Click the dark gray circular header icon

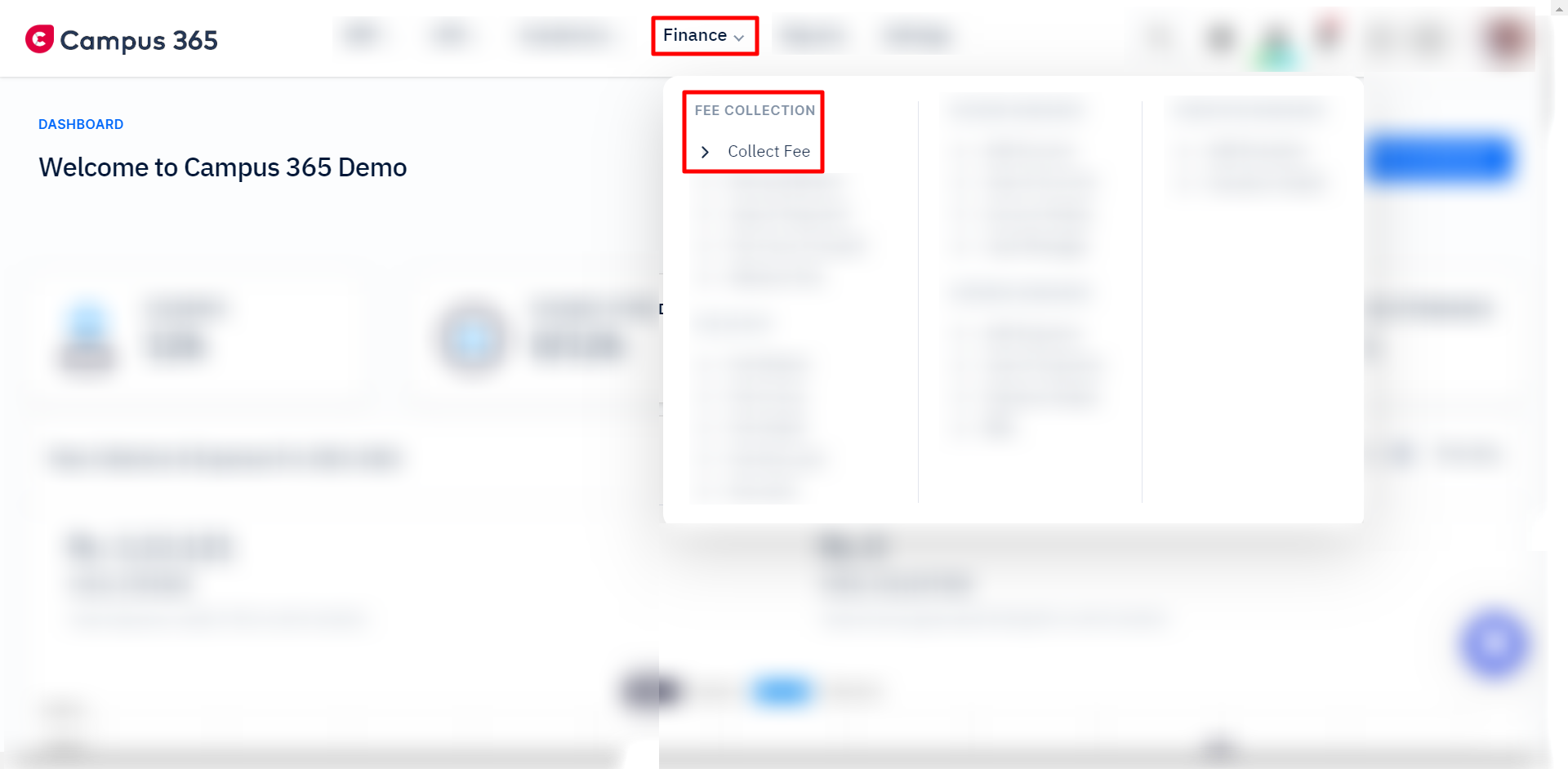pos(1221,38)
